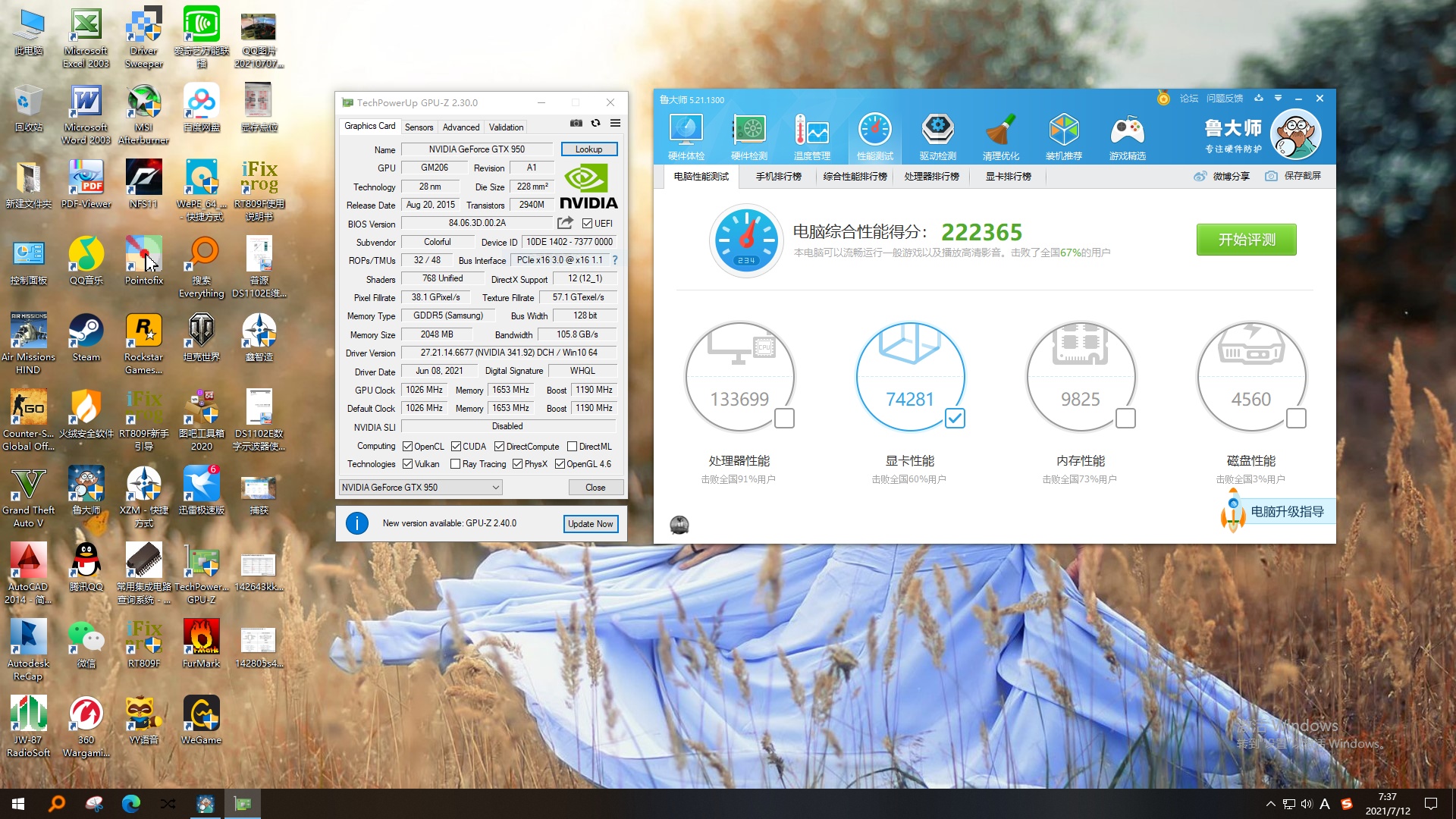Open 驱动检测 driver detection icon

pos(938,137)
